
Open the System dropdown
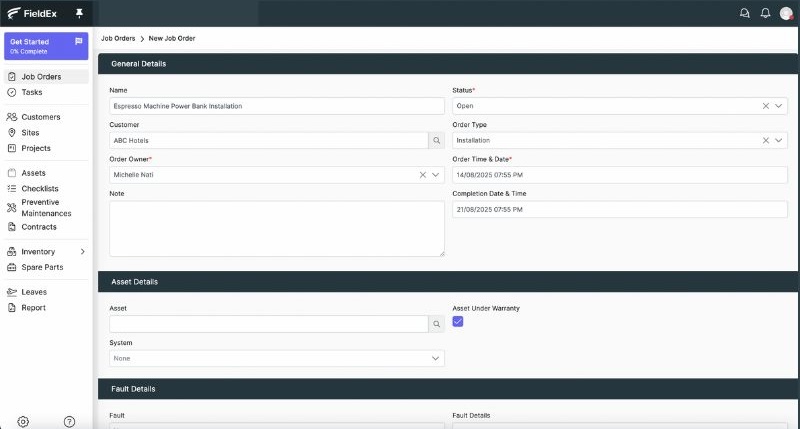pos(277,358)
